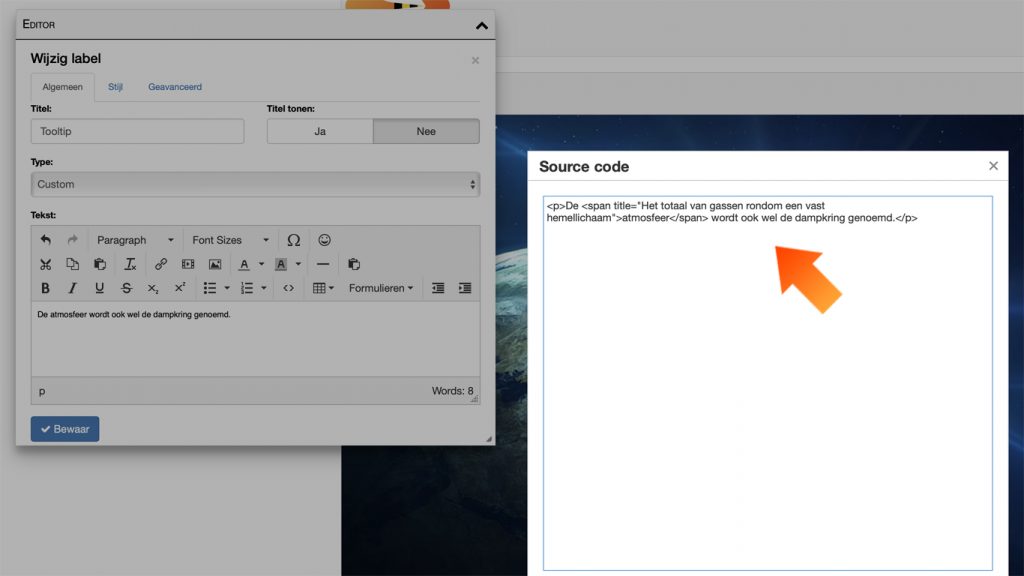Image resolution: width=1024 pixels, height=576 pixels.
Task: Set Titel tonen to Ja
Action: click(x=320, y=131)
